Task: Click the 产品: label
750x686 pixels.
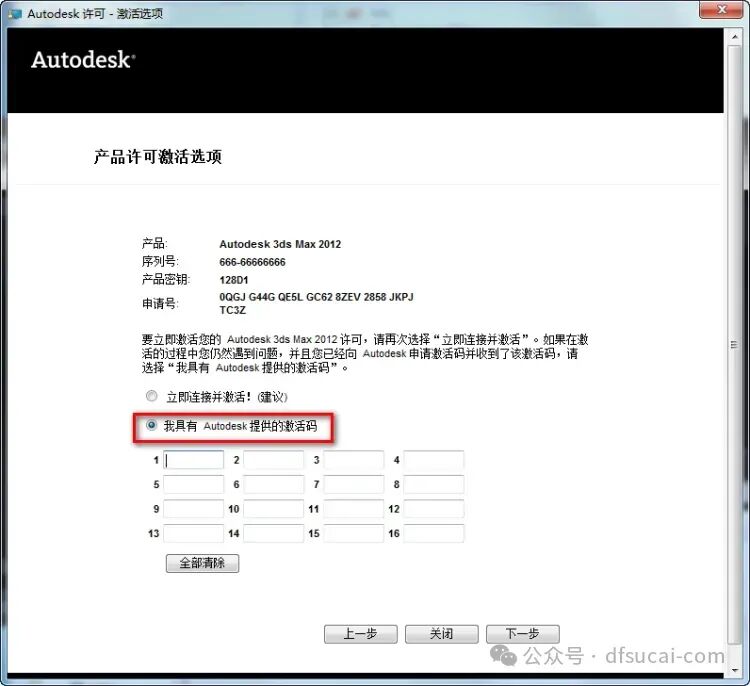Action: tap(154, 243)
